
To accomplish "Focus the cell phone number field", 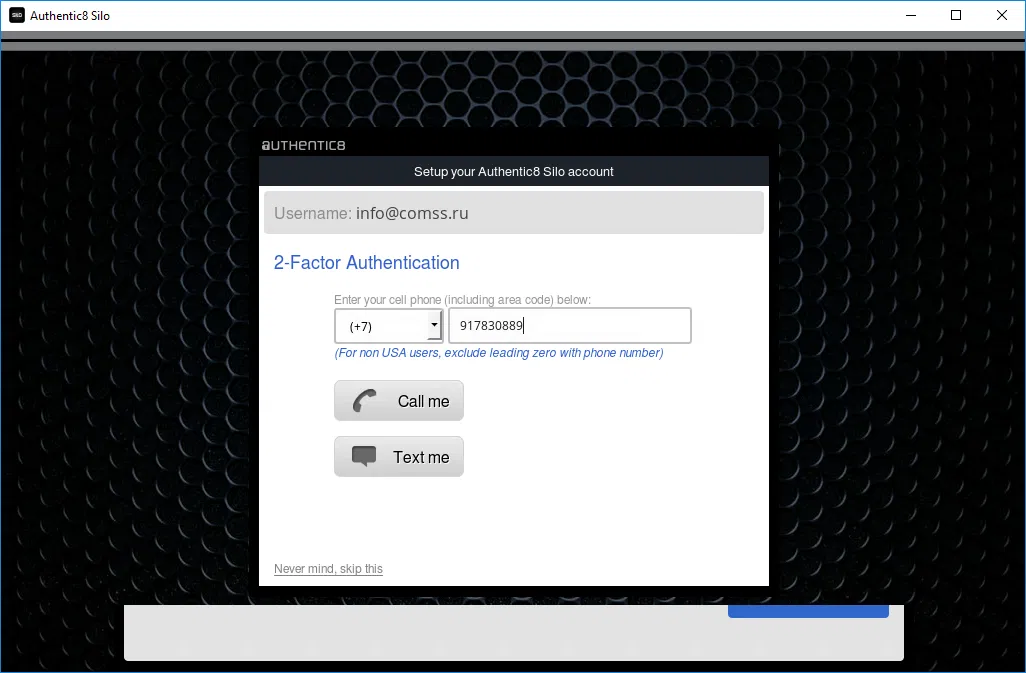I will [x=569, y=326].
